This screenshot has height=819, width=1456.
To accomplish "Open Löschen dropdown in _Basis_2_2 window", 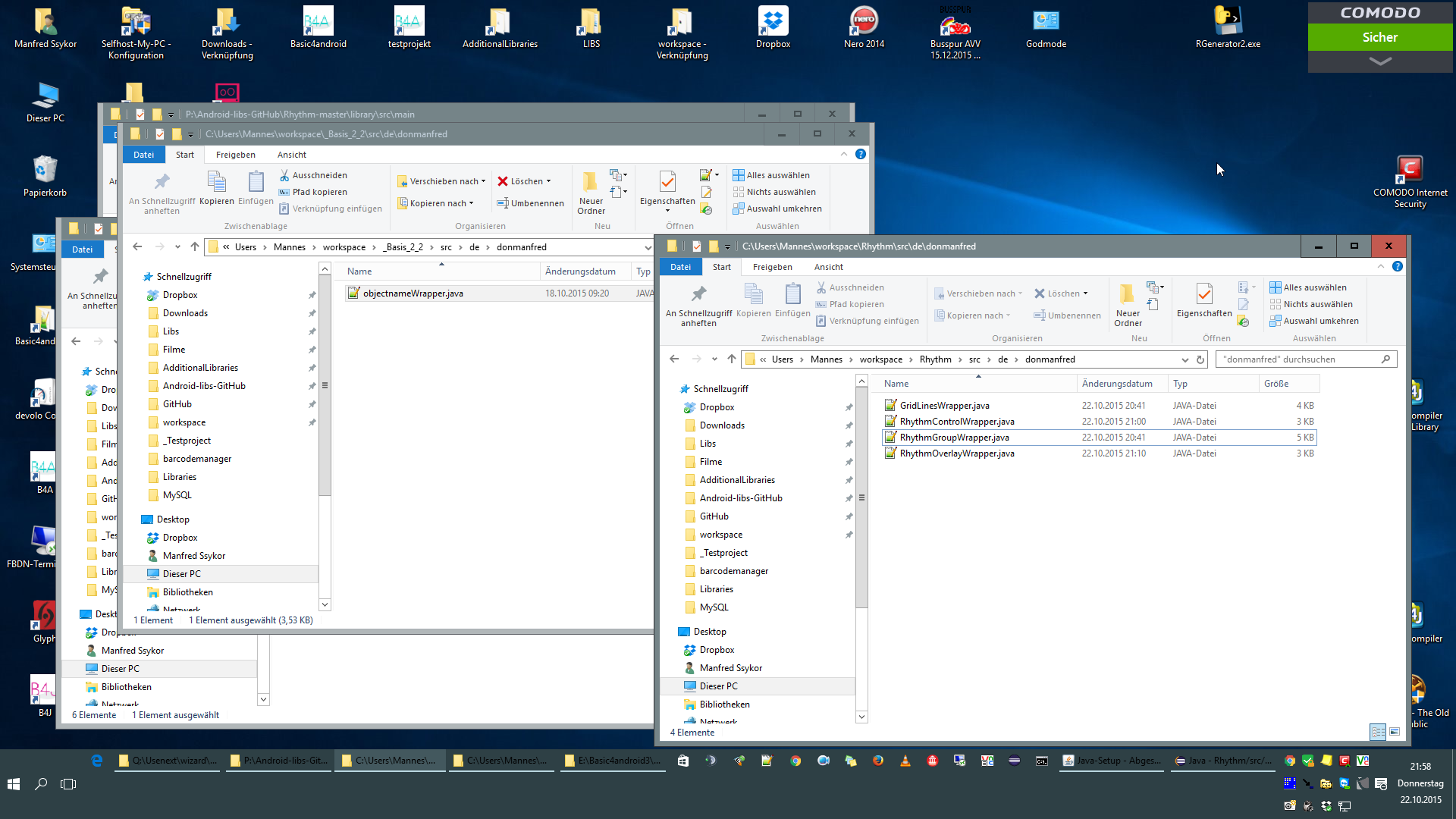I will tap(548, 182).
